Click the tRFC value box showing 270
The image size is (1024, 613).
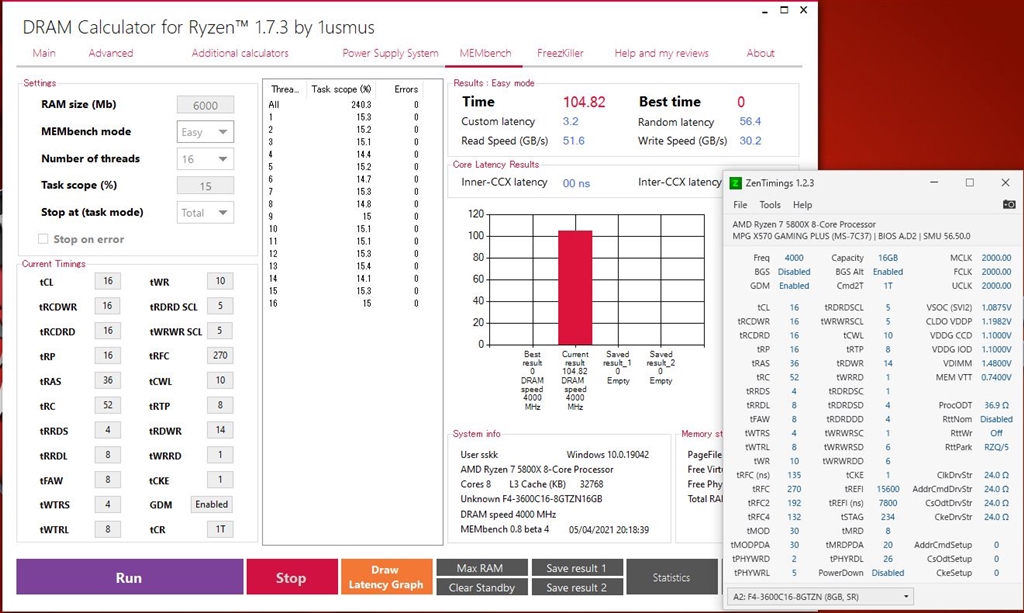pos(220,355)
